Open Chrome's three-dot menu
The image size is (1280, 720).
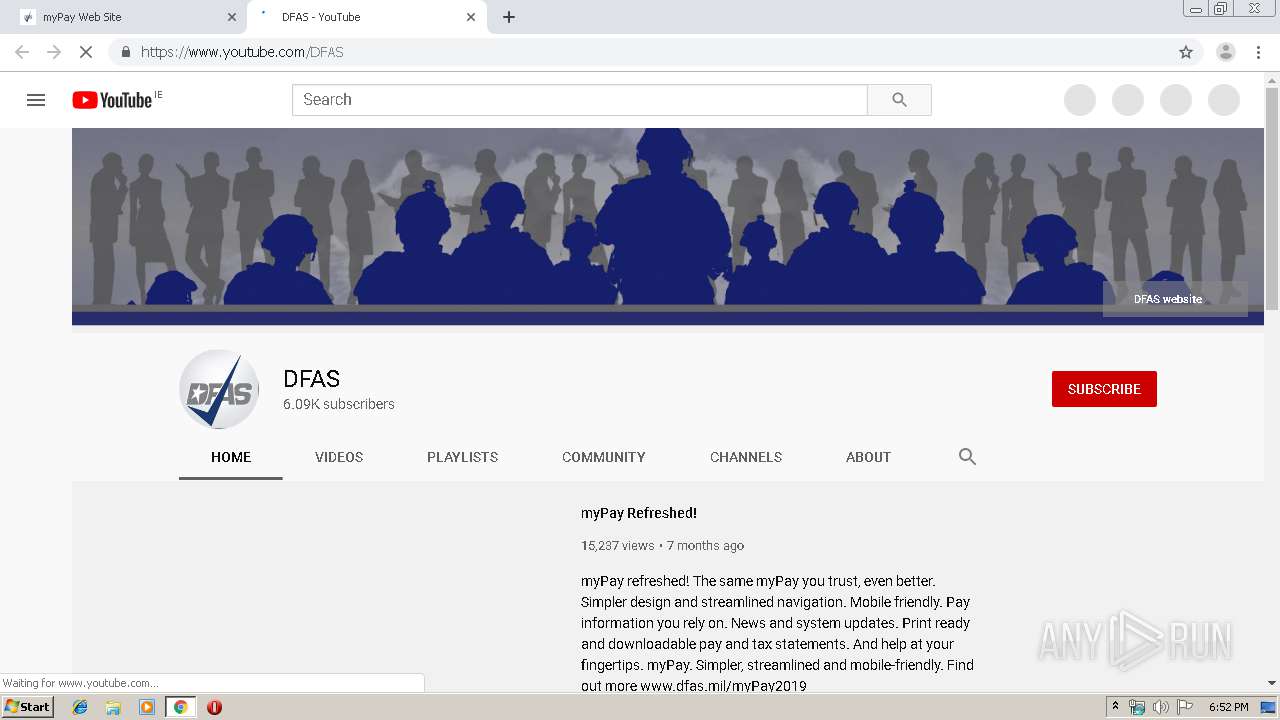pos(1258,52)
